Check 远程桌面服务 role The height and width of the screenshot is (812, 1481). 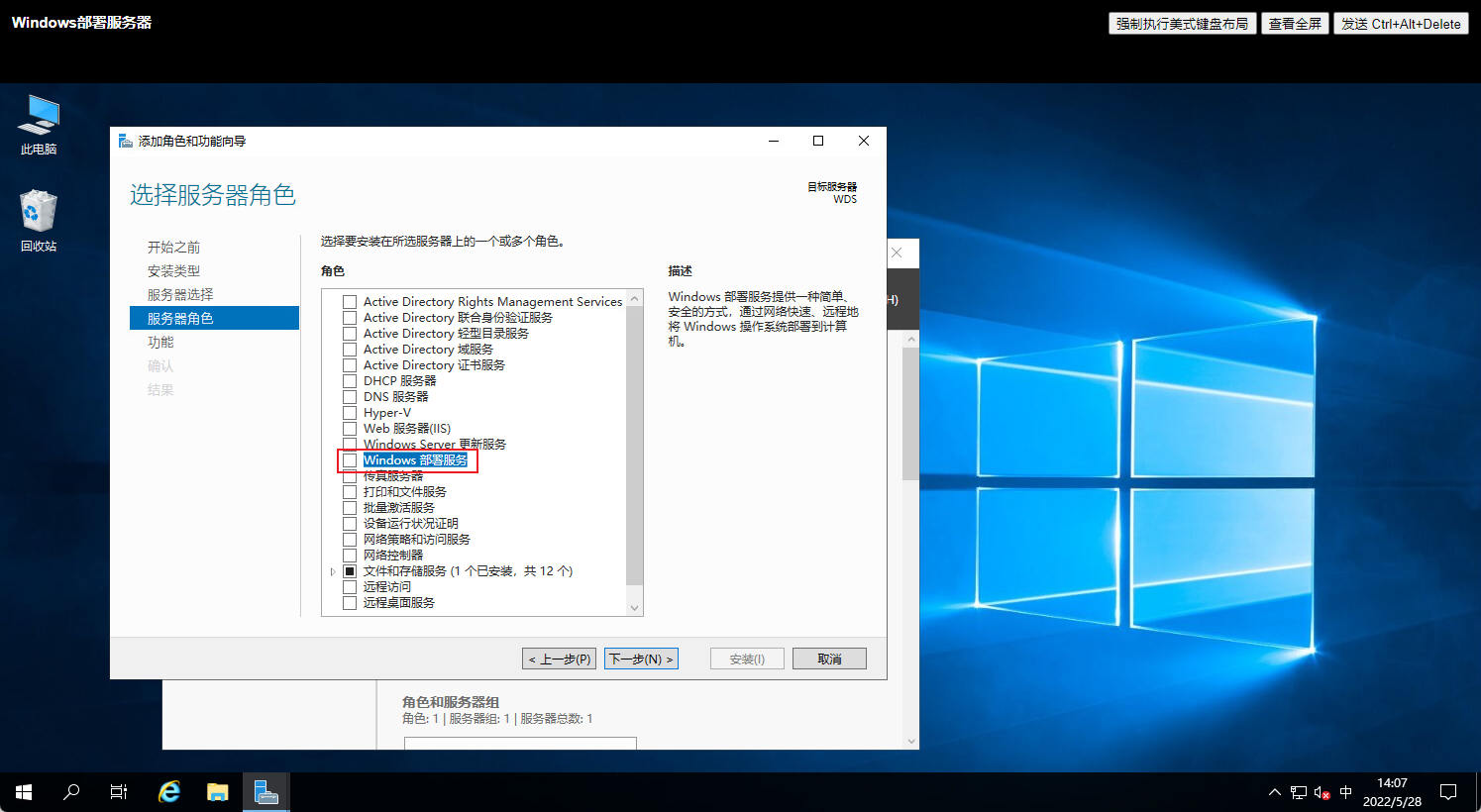(x=350, y=603)
